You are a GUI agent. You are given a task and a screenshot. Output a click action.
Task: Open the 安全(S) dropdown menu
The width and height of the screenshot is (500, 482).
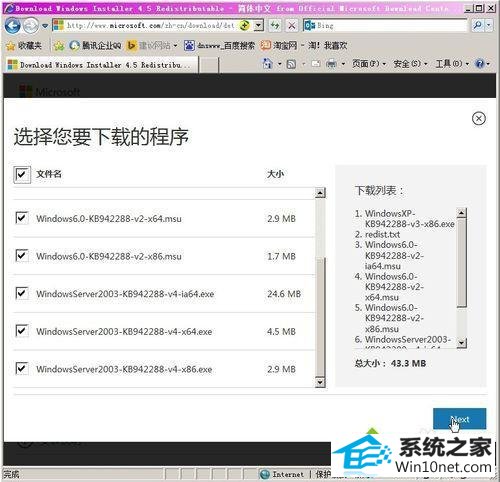[410, 63]
